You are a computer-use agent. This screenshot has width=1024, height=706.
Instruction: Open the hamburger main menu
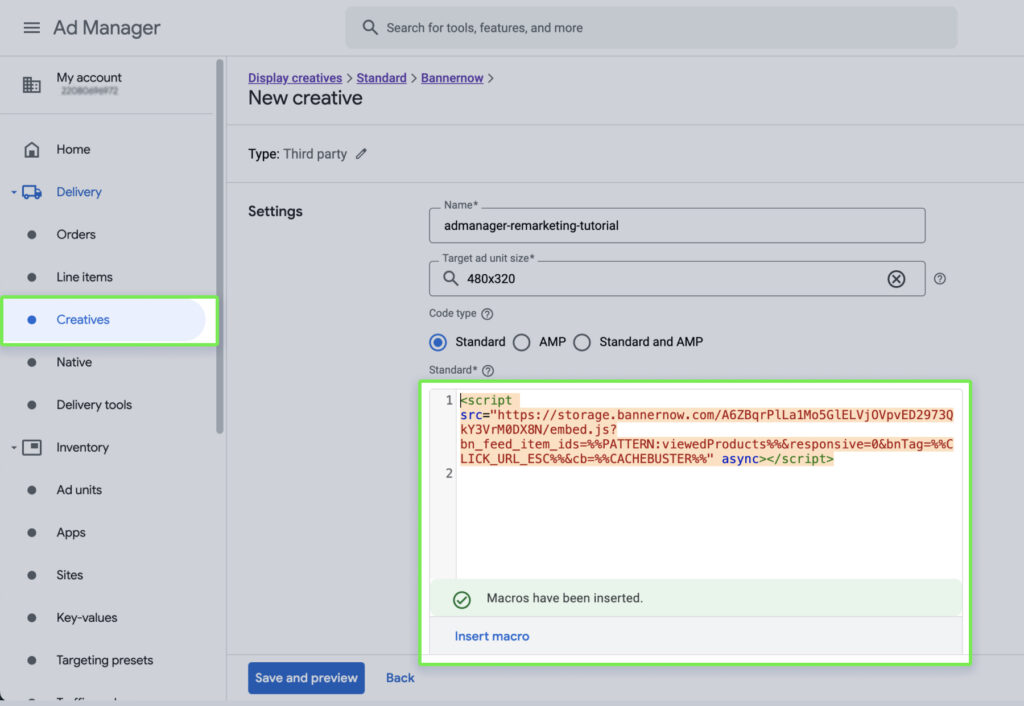31,28
